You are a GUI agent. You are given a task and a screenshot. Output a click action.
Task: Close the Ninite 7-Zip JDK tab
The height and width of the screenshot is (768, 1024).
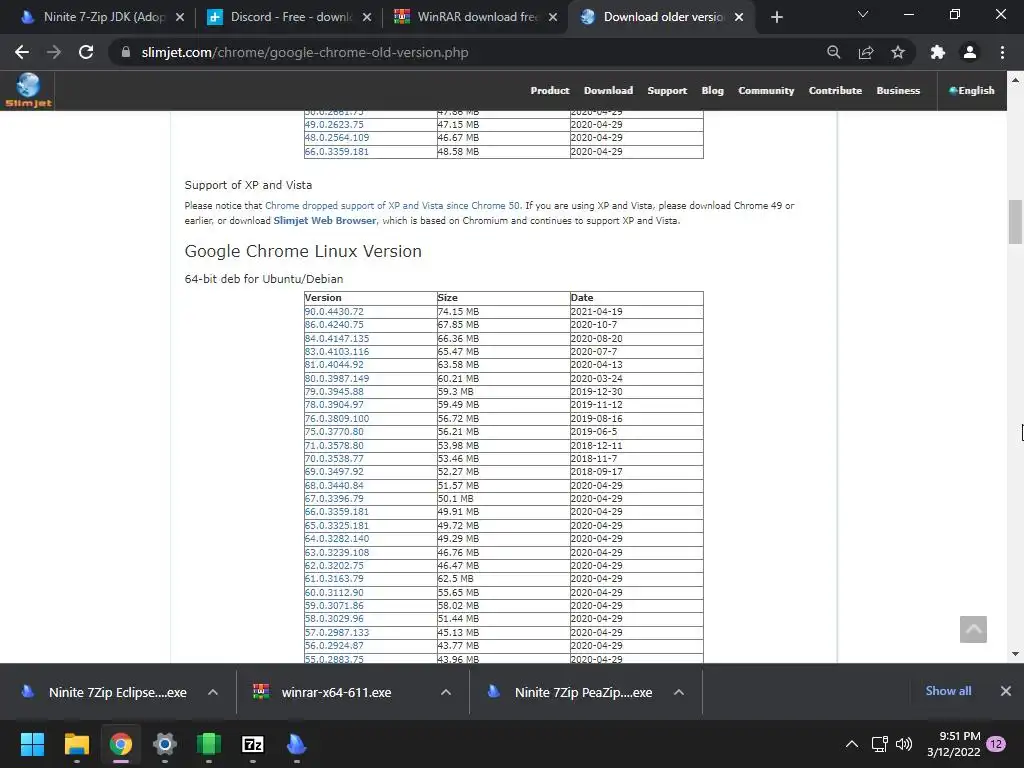(x=180, y=17)
